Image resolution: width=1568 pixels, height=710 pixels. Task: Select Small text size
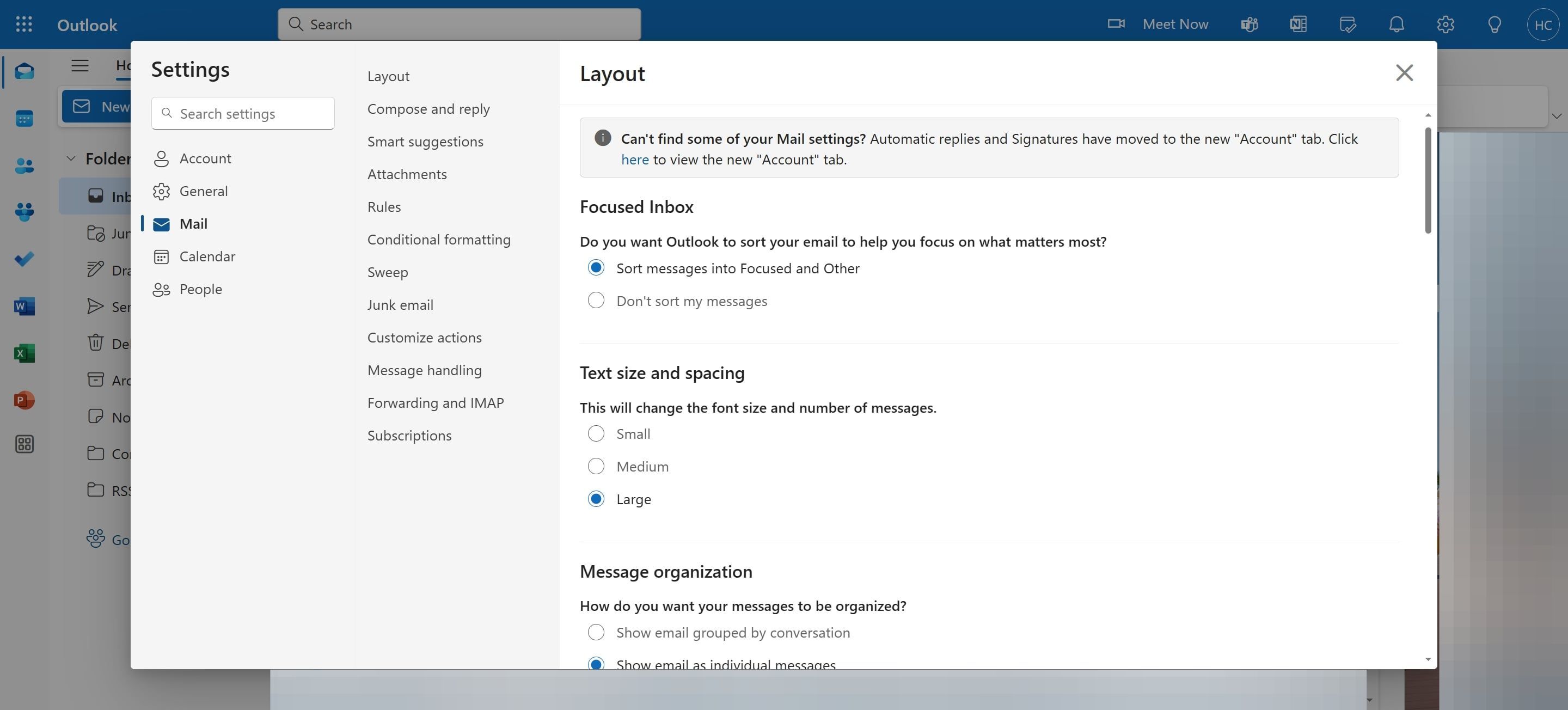pyautogui.click(x=596, y=433)
